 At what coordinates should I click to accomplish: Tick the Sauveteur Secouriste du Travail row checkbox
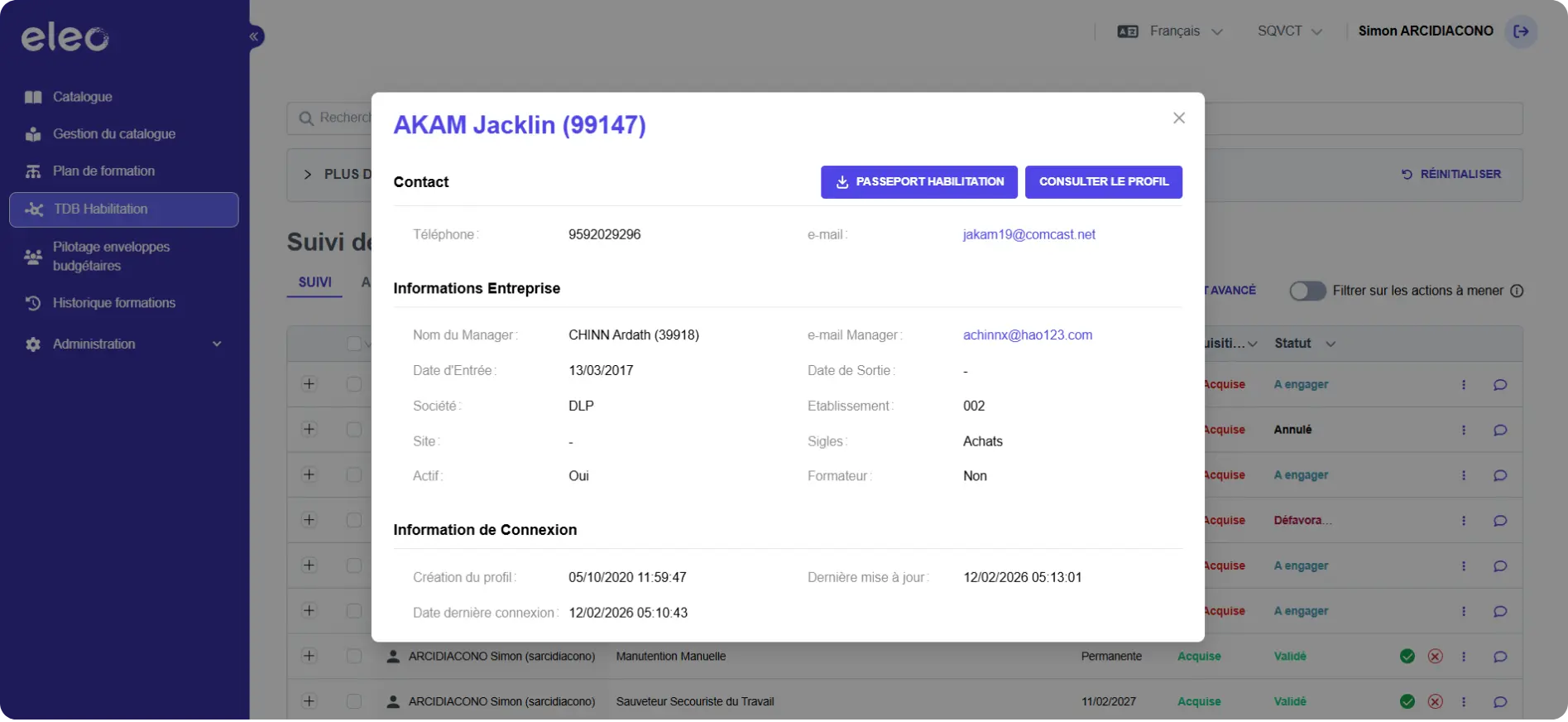point(354,701)
